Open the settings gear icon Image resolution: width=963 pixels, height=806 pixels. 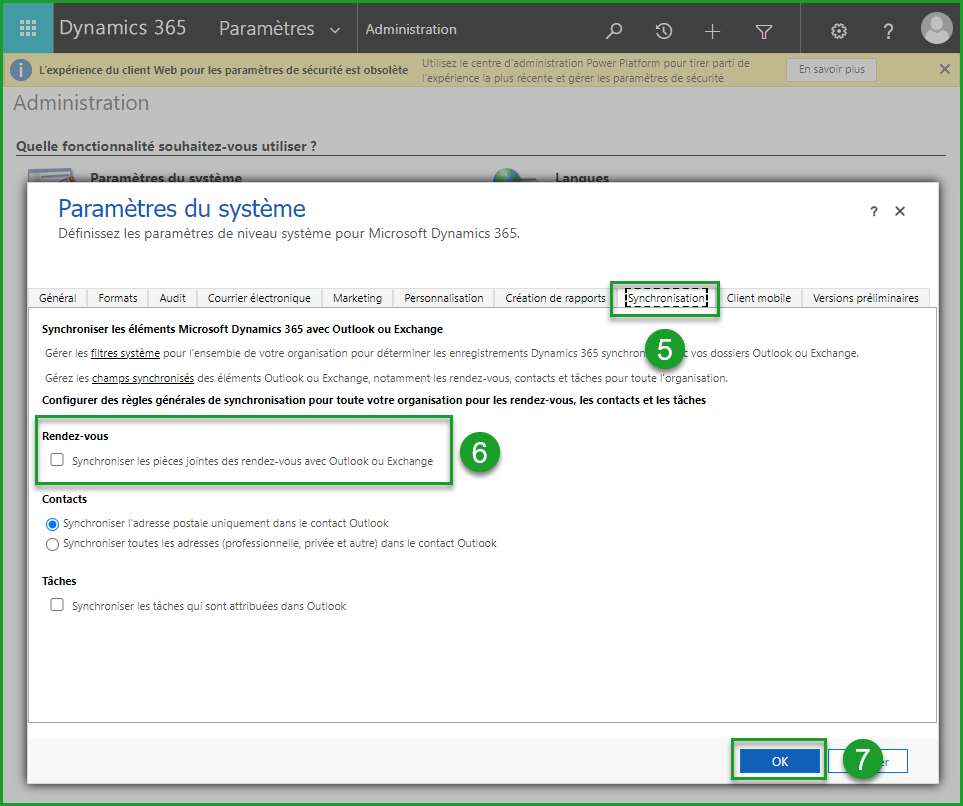839,31
